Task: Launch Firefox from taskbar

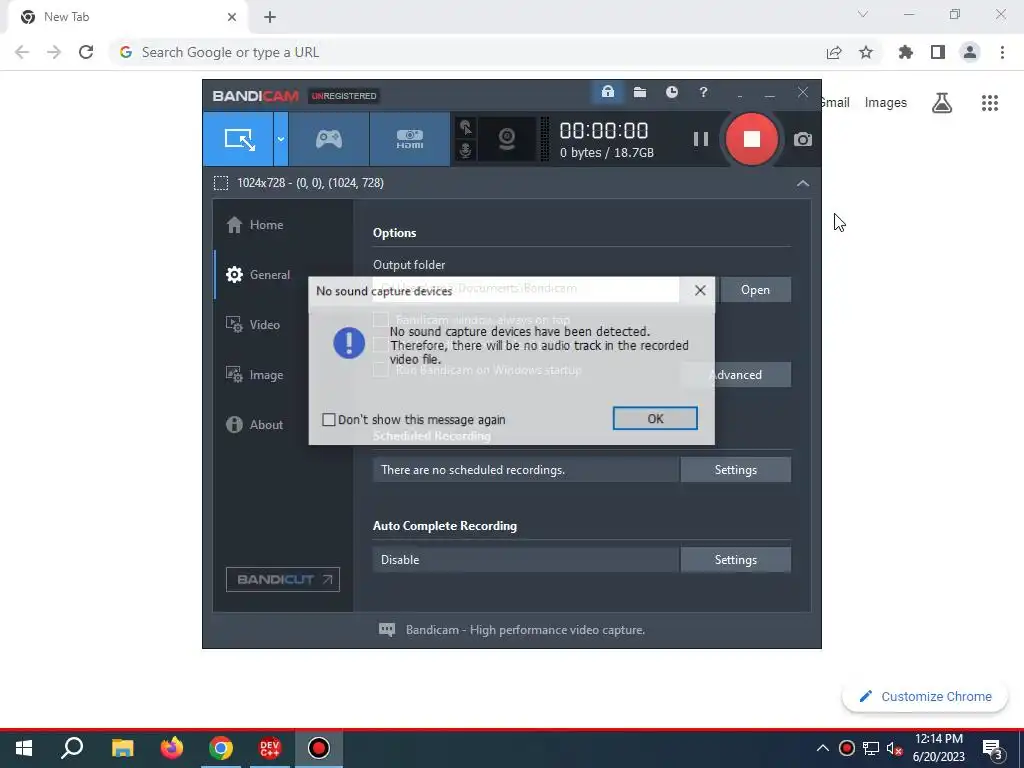Action: click(172, 748)
